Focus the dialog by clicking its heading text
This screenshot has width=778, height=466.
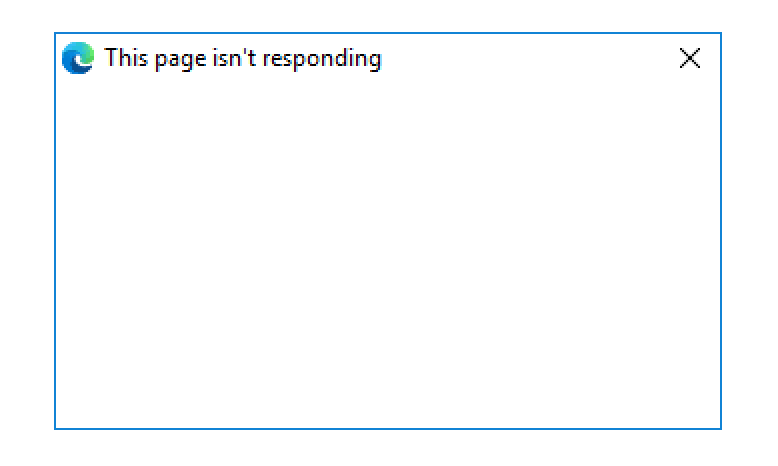point(243,59)
